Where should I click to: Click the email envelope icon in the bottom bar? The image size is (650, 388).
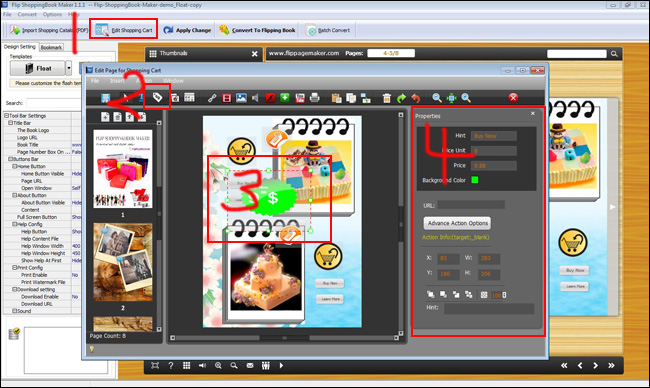[x=250, y=365]
